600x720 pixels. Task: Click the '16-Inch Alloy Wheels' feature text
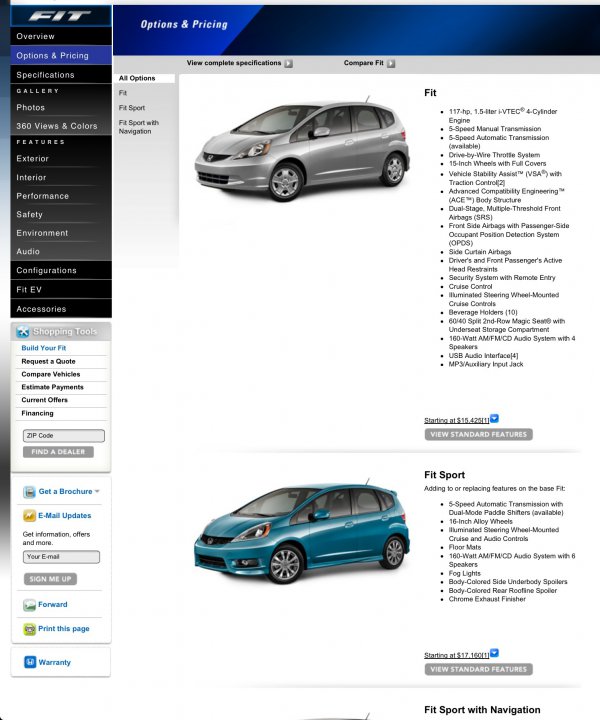(481, 522)
